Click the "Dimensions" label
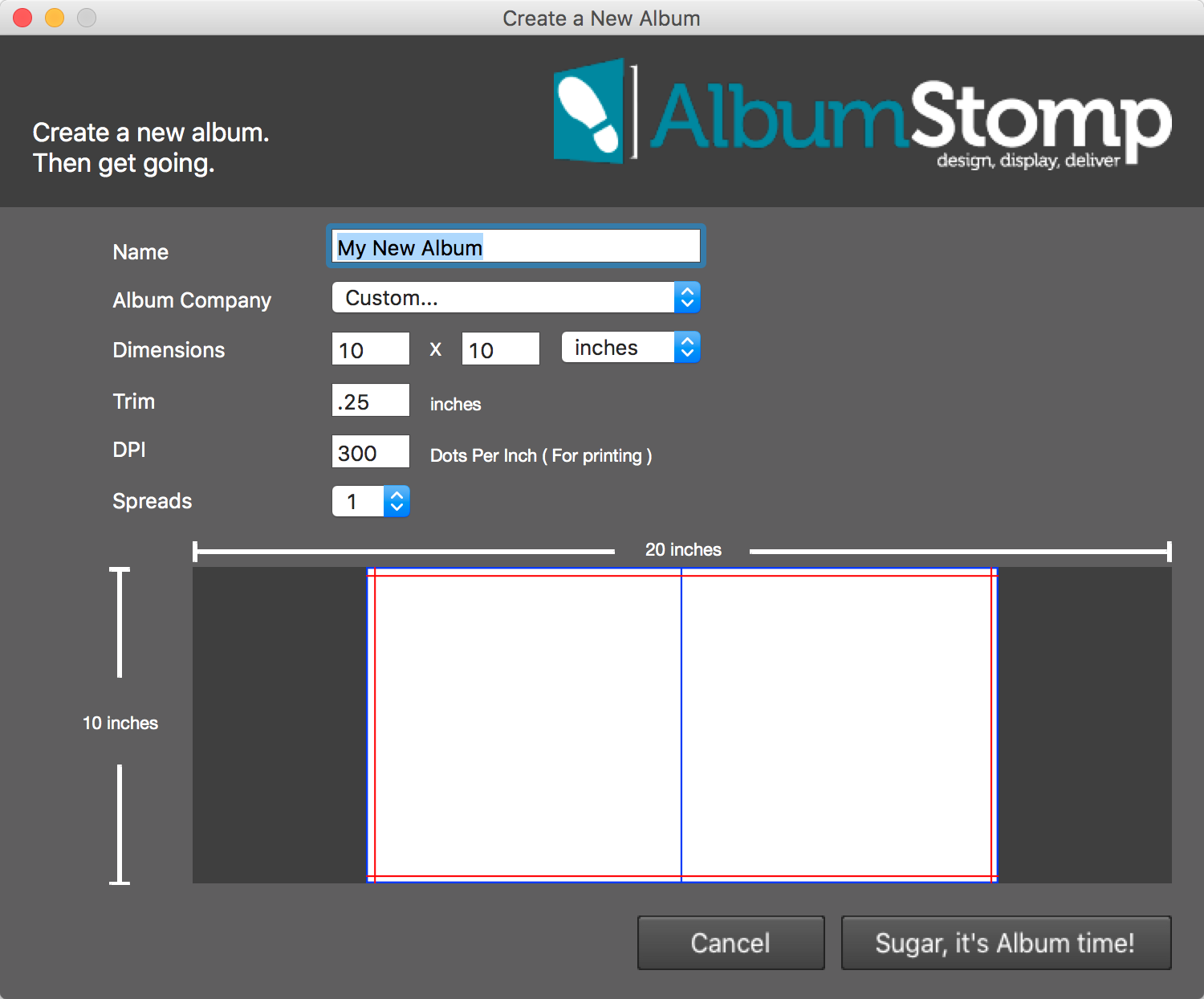 tap(169, 350)
